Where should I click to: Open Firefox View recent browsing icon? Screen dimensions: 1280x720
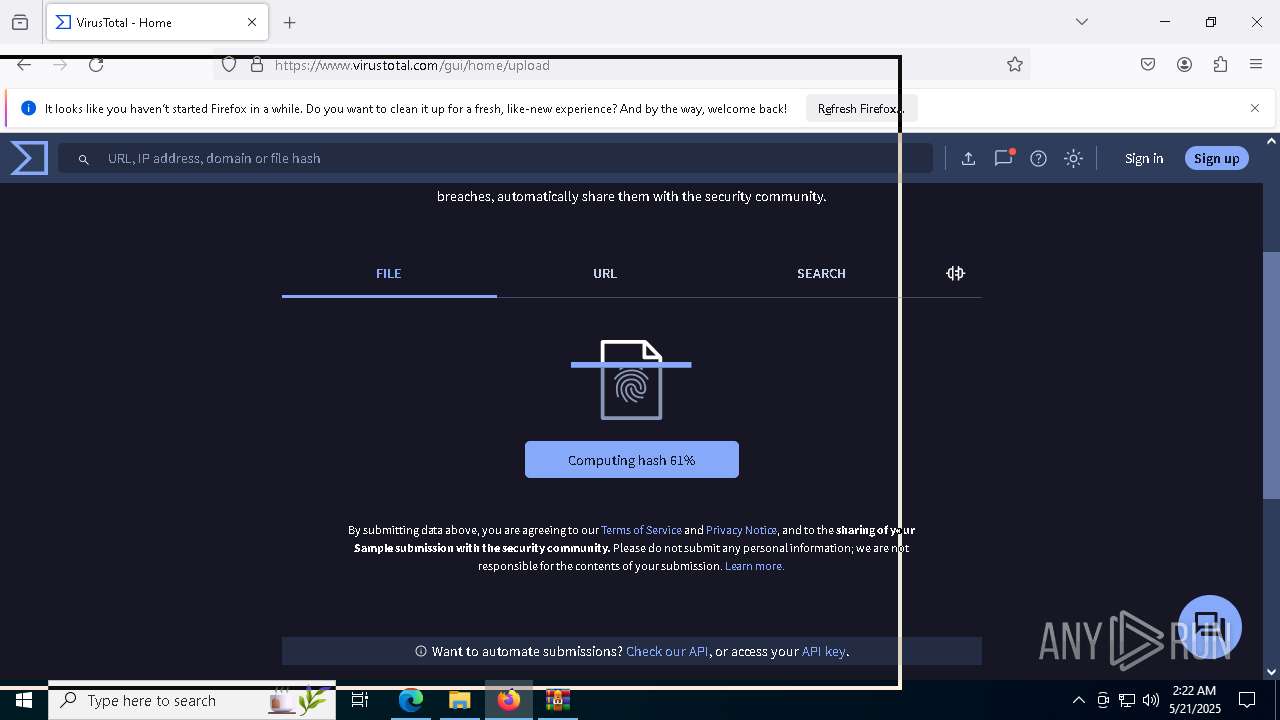pyautogui.click(x=20, y=22)
